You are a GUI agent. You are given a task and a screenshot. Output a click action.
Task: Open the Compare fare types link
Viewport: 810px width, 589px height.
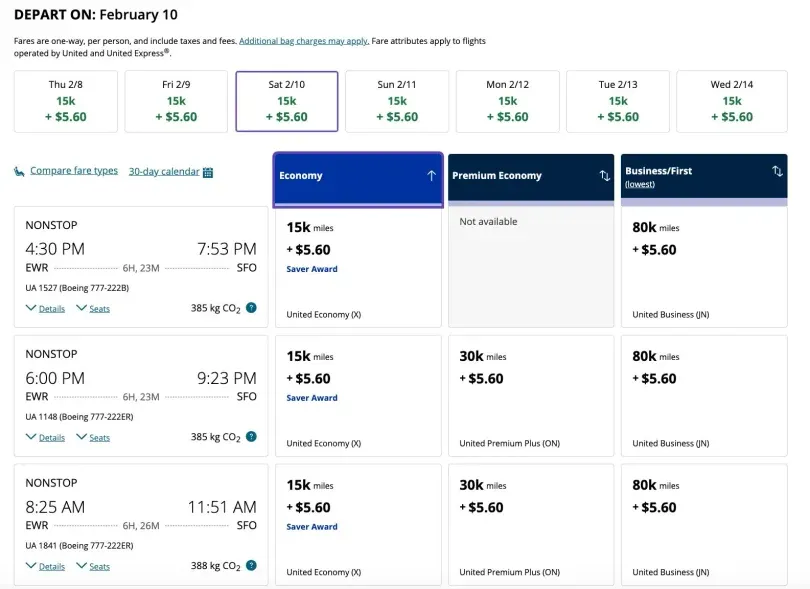(x=74, y=171)
